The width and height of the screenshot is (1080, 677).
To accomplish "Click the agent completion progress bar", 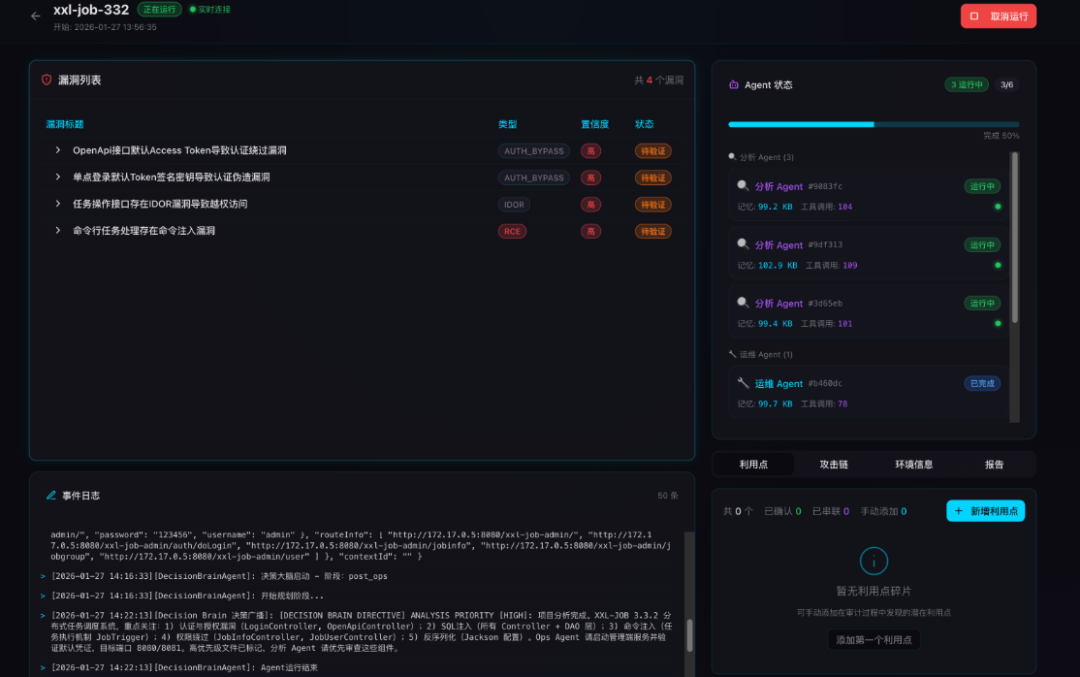I will [873, 125].
